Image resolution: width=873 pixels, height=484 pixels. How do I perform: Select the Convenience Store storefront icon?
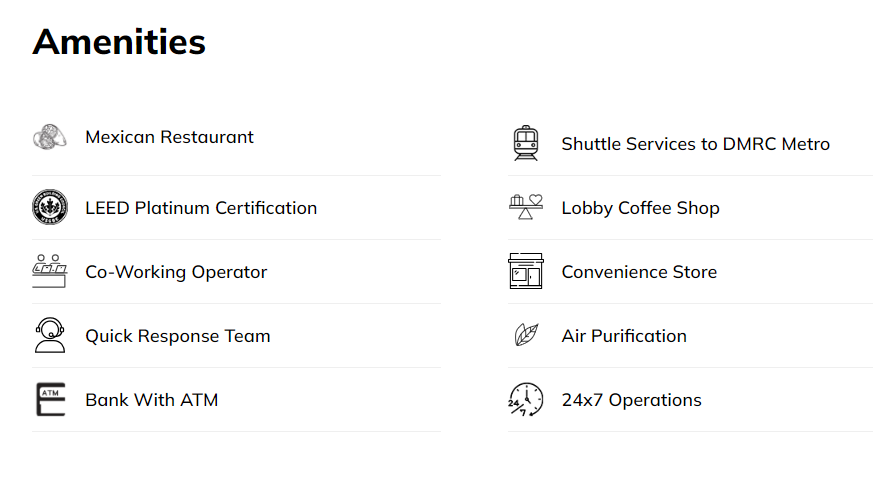pos(526,271)
